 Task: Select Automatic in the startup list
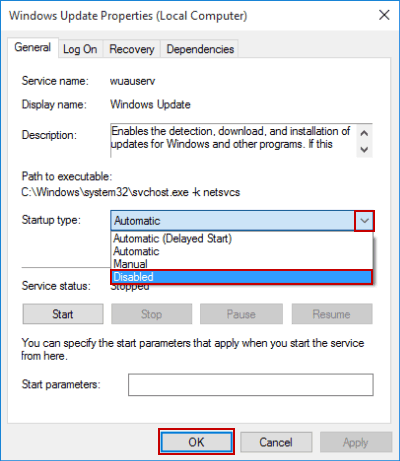coord(242,251)
